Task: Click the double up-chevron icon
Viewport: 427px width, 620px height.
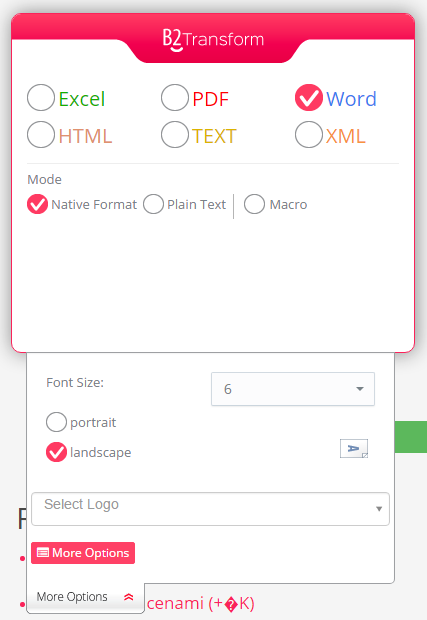Action: (128, 597)
